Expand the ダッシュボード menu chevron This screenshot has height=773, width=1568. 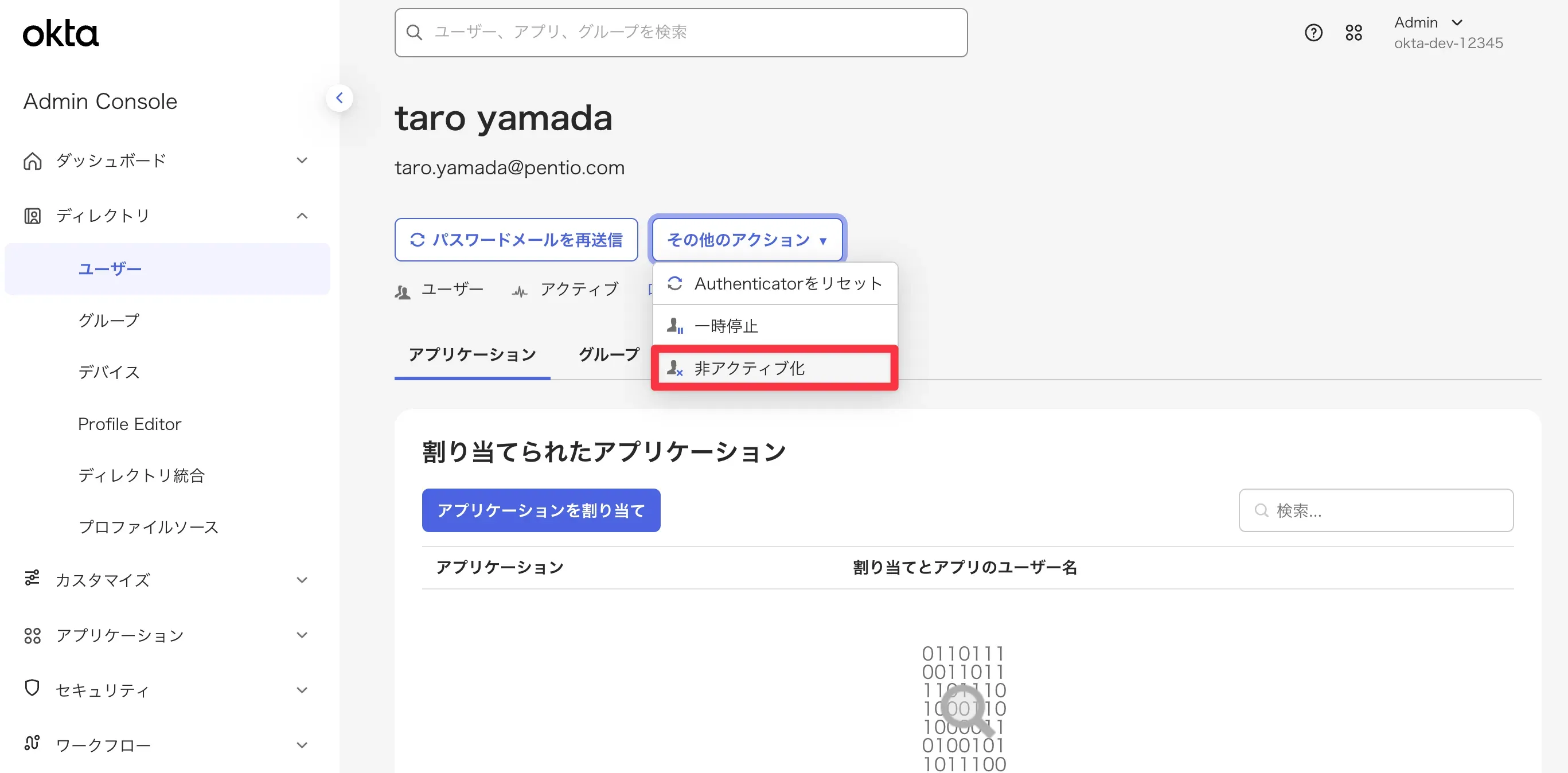pyautogui.click(x=302, y=161)
